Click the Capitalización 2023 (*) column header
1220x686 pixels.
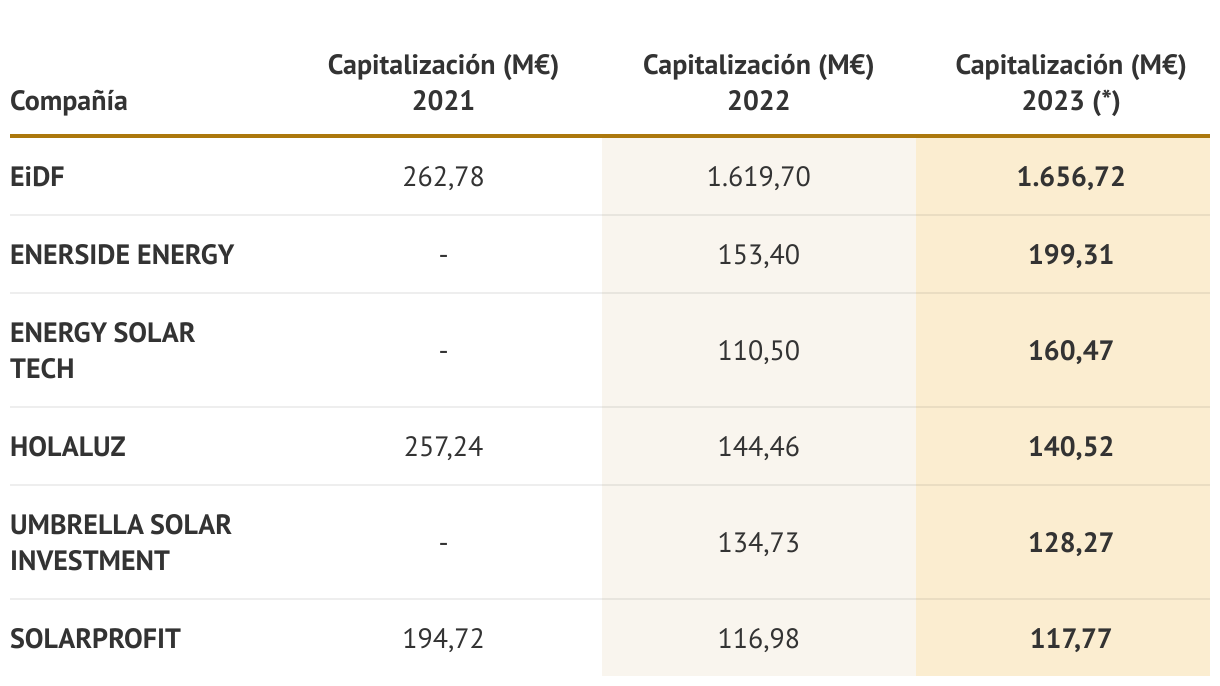1070,83
